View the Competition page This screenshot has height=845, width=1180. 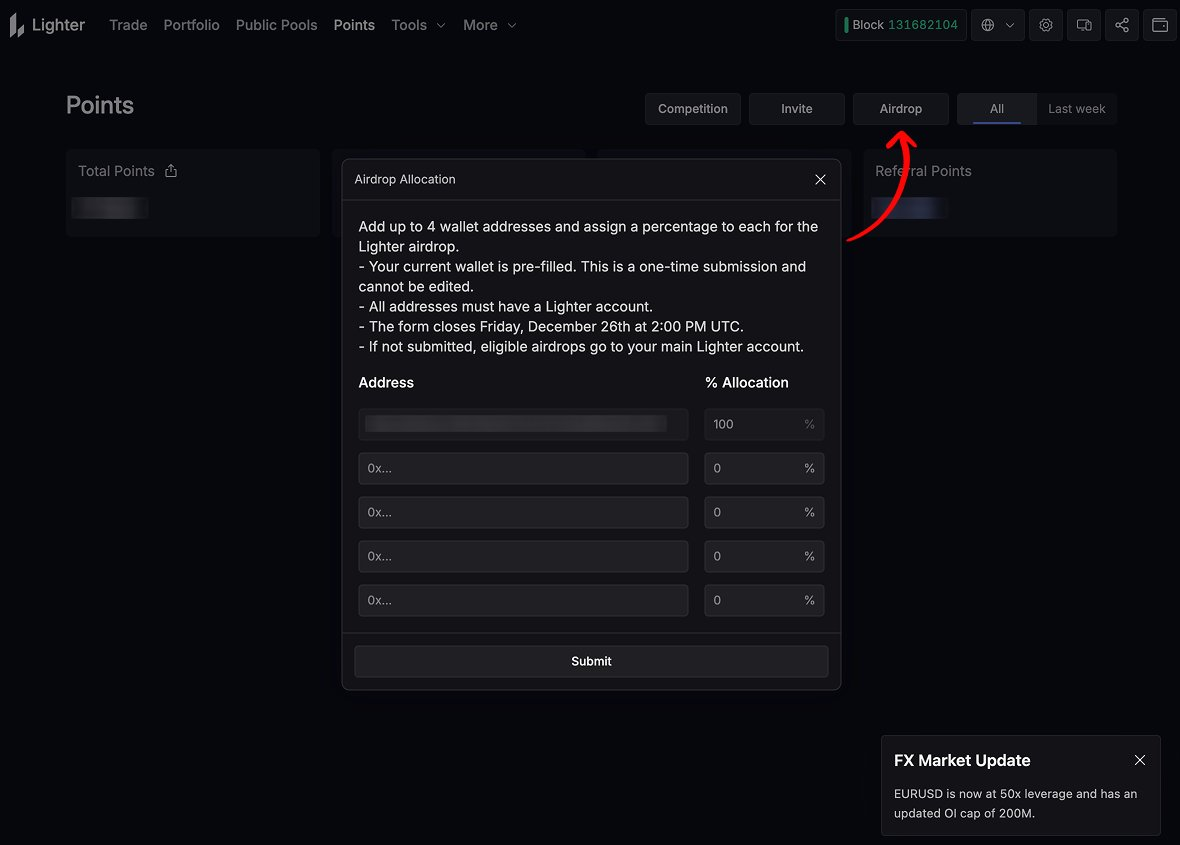click(692, 108)
